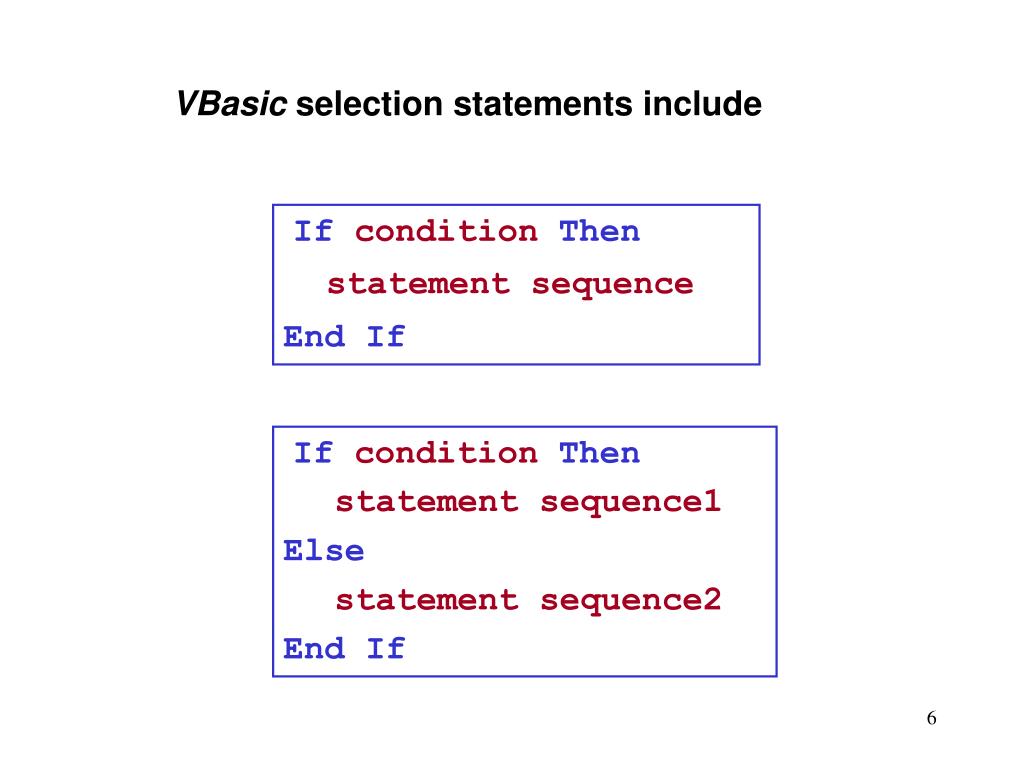Click 'statement sequence' text in first box

click(x=510, y=285)
